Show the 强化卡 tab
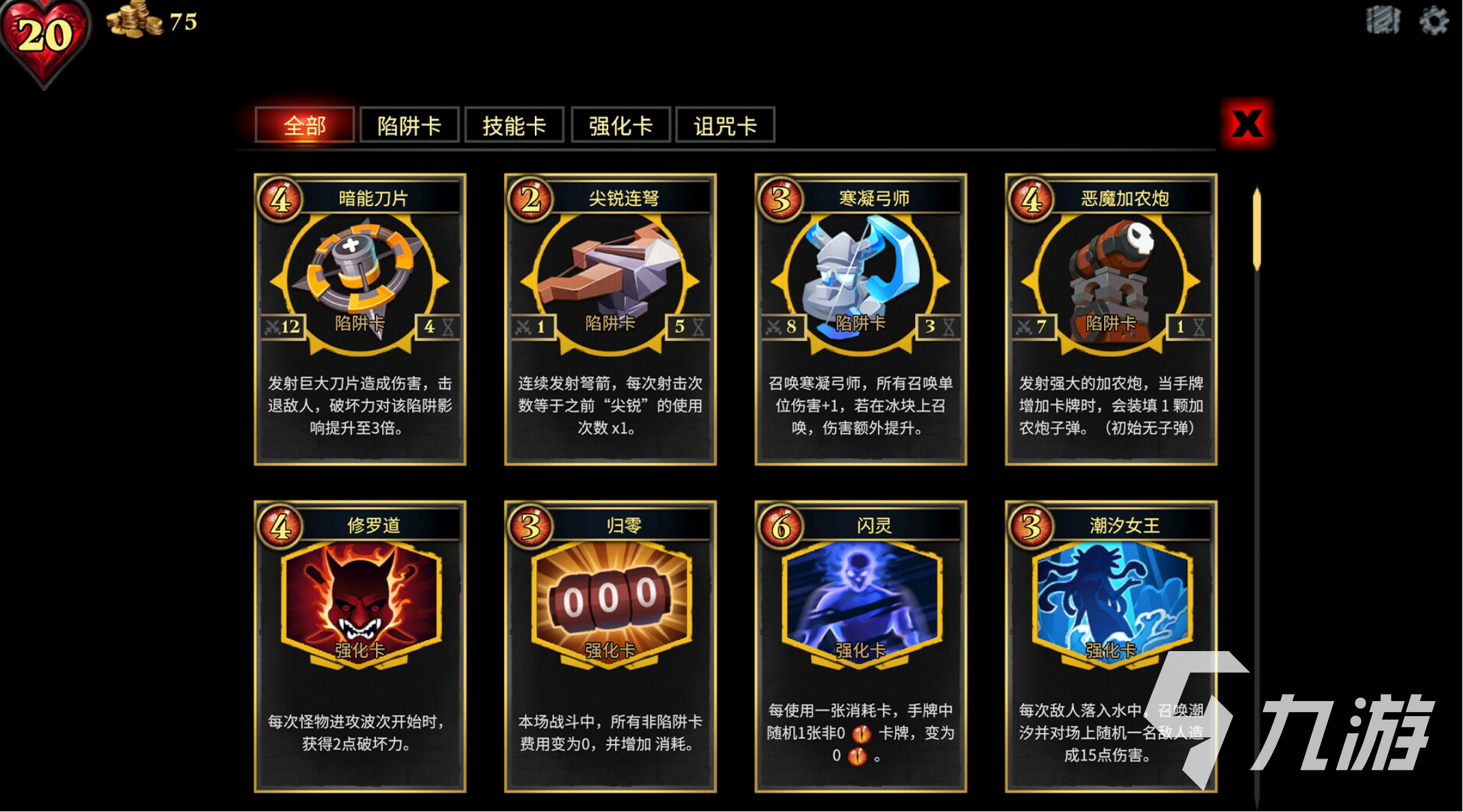1463x812 pixels. coord(621,125)
